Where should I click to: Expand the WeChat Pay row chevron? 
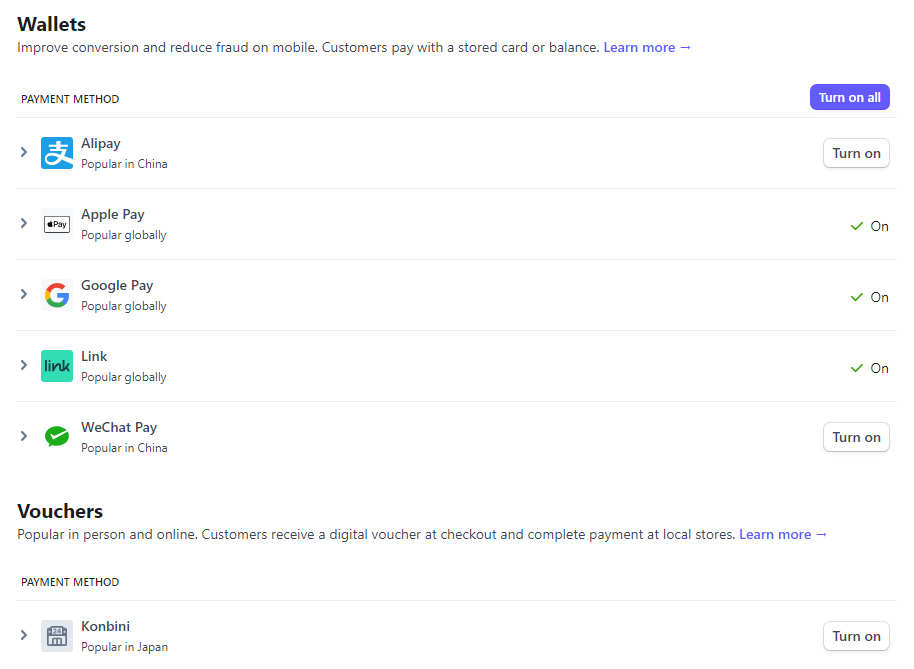click(x=24, y=436)
